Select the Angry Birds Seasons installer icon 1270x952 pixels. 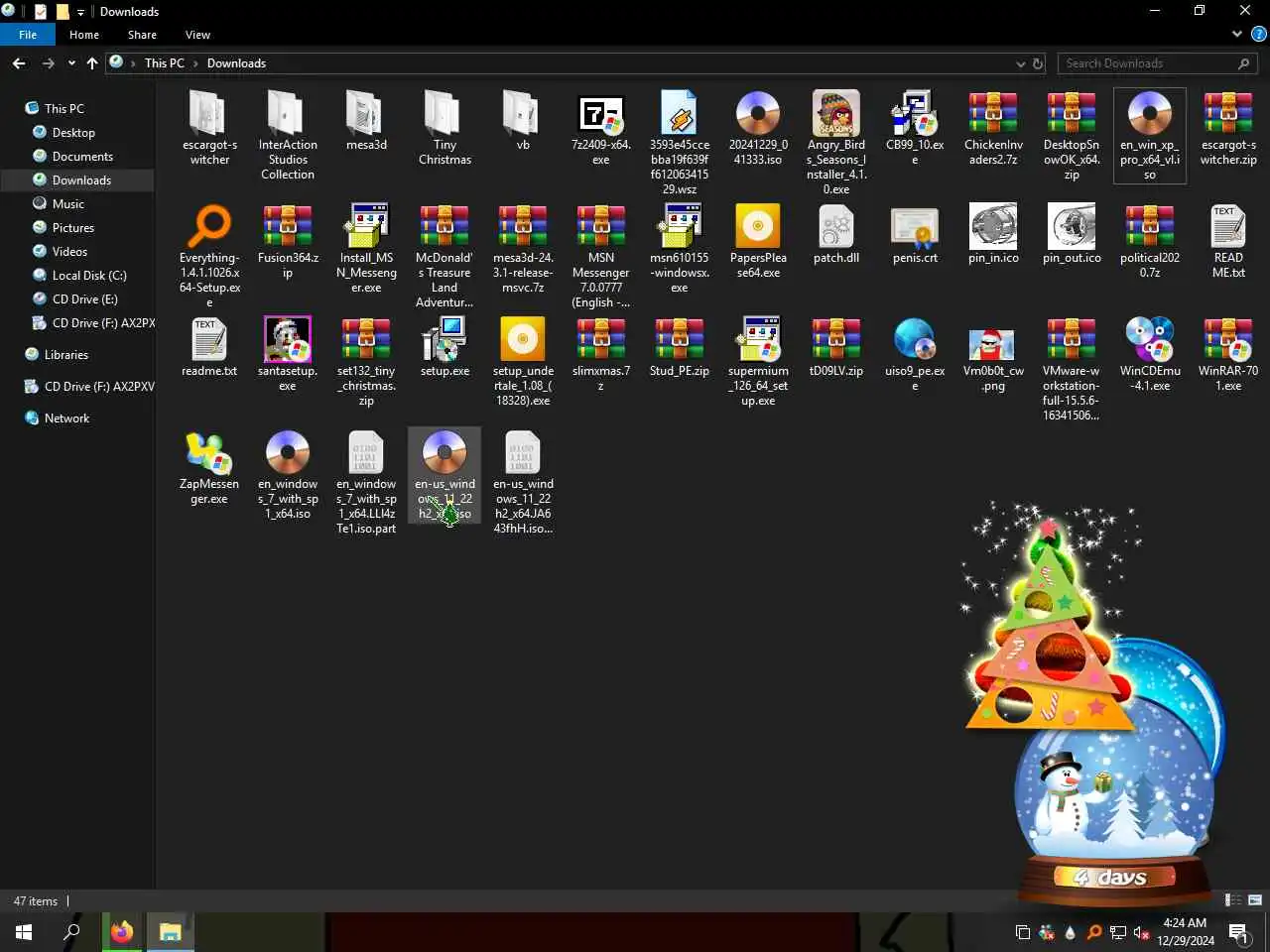point(836,115)
